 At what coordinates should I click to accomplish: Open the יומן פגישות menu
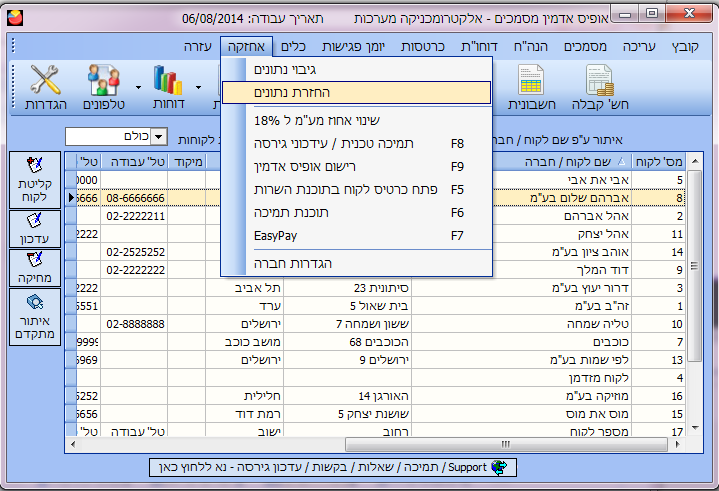pos(353,46)
